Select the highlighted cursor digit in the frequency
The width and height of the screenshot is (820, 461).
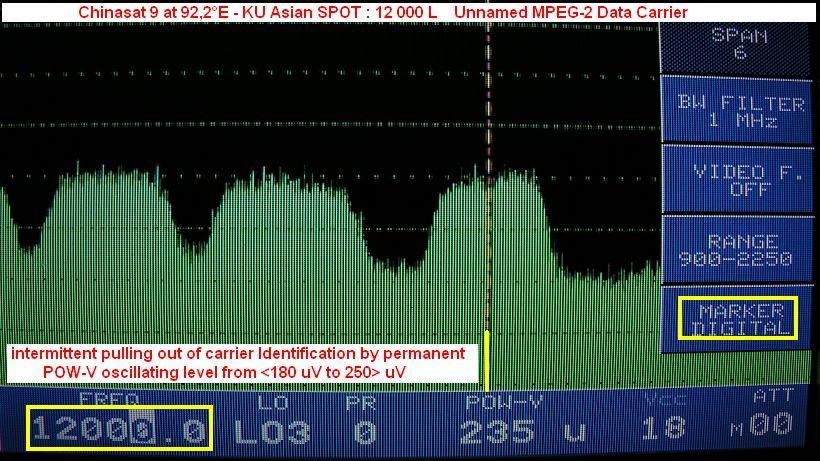tap(145, 431)
